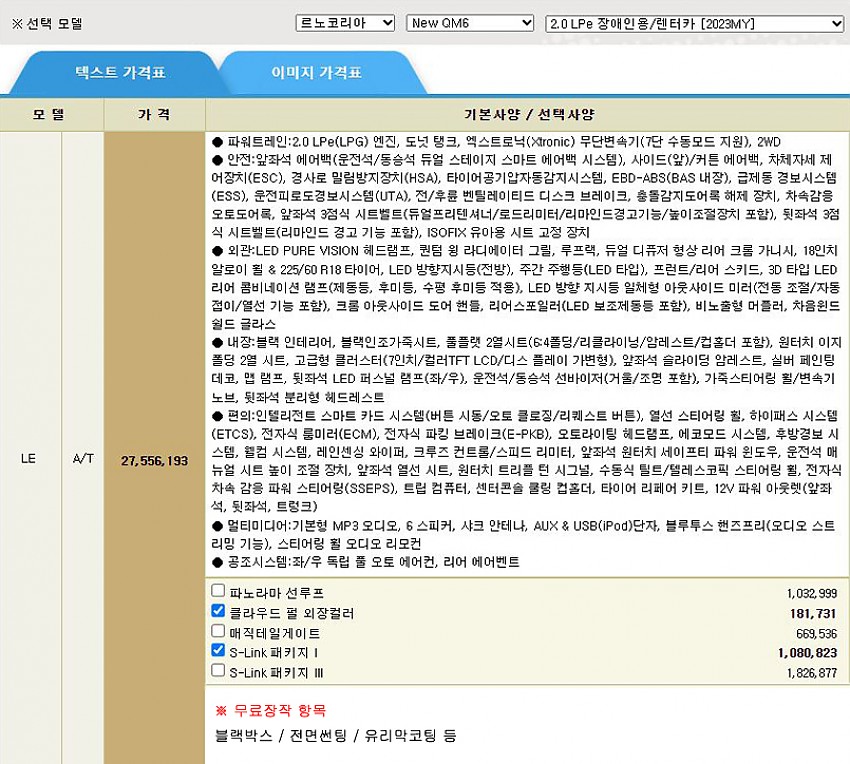
Task: Uncheck the 클라우드 펄 외장컬러 checkbox
Action: pos(218,611)
